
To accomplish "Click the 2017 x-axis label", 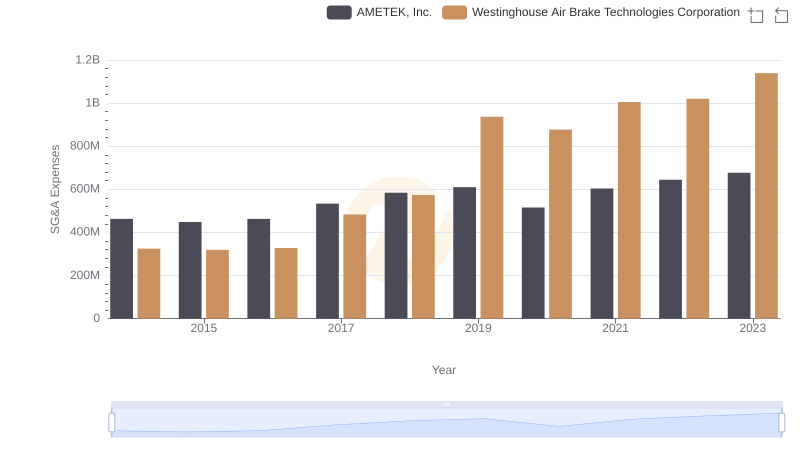I will (x=341, y=328).
